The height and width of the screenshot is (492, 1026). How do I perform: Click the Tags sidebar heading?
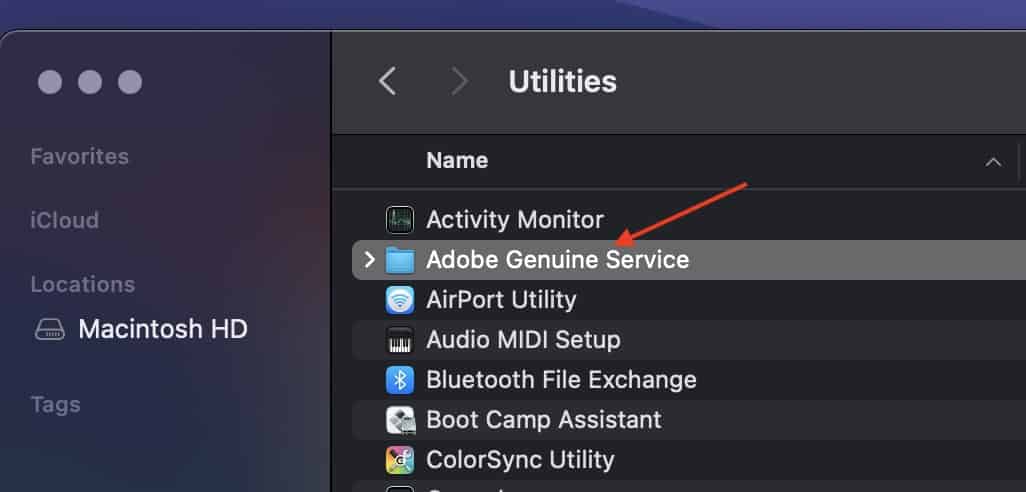click(55, 405)
